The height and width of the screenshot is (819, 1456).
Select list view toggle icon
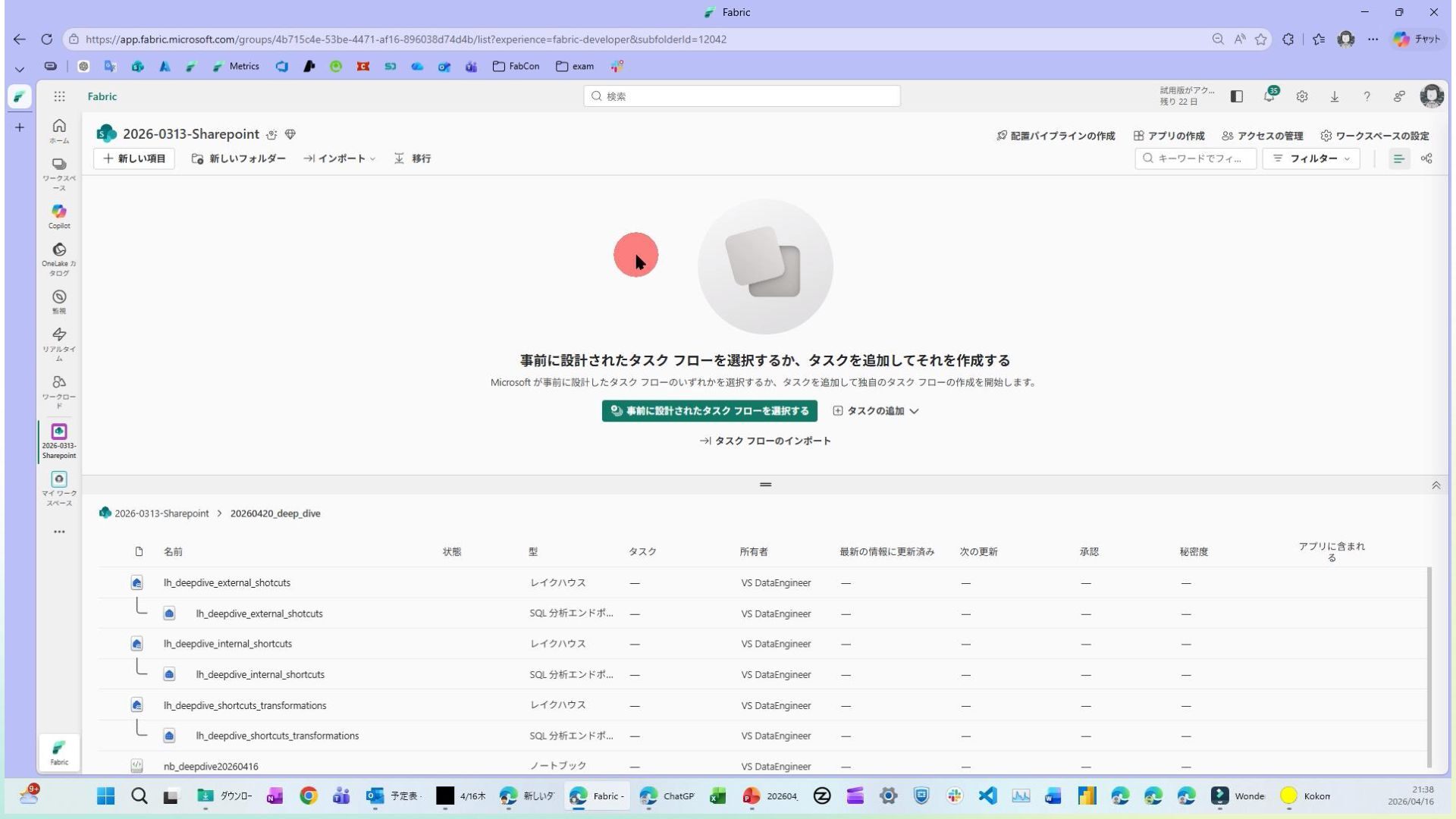pyautogui.click(x=1398, y=158)
